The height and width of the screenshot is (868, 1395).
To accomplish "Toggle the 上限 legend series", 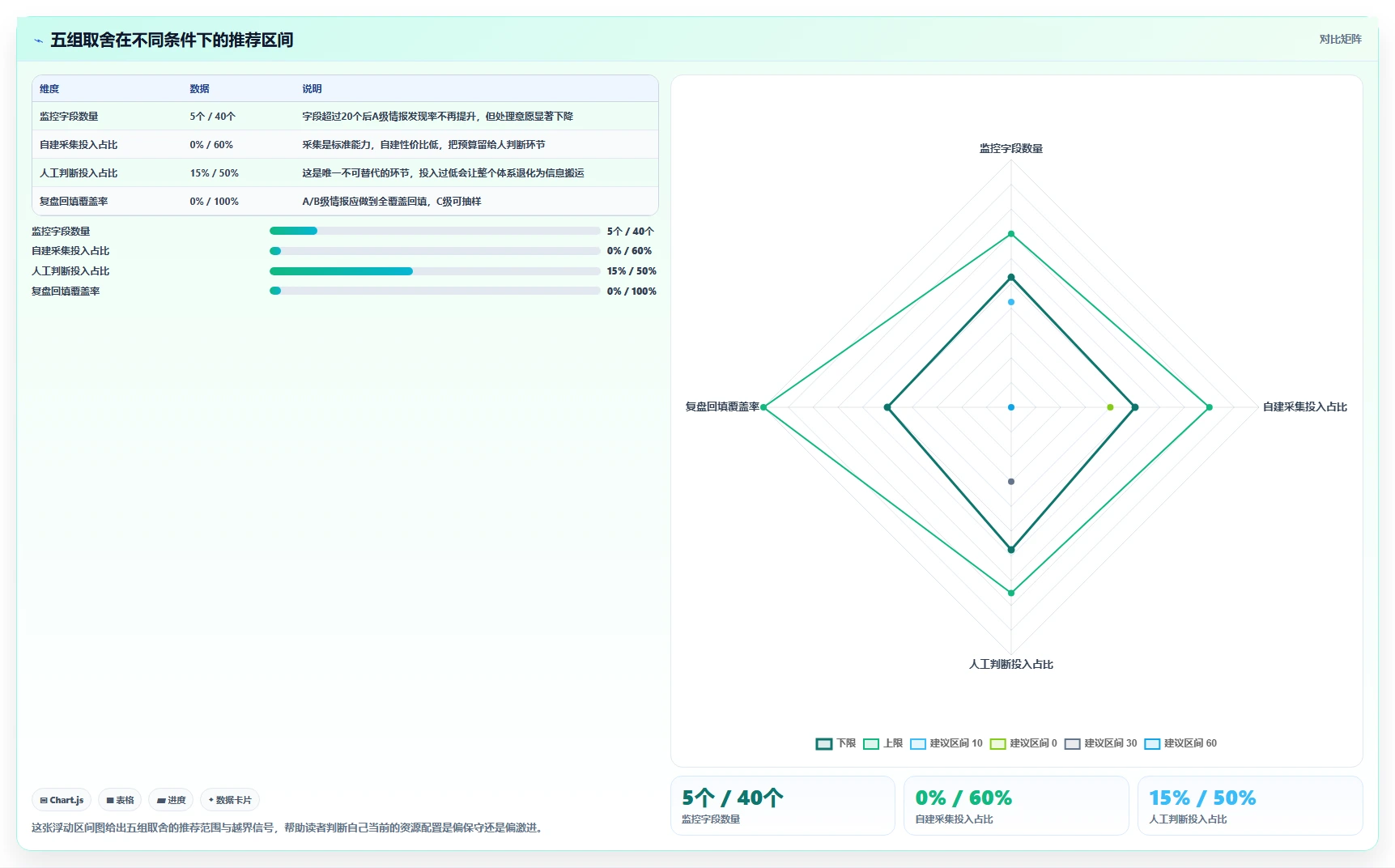I will (883, 743).
